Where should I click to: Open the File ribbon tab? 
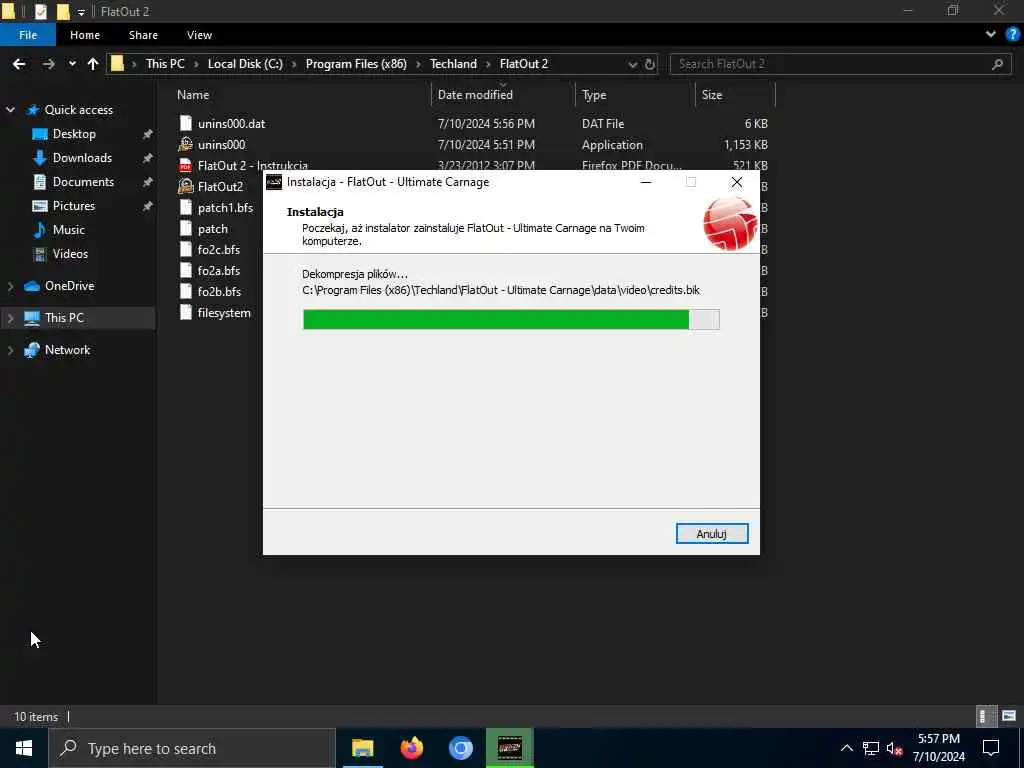tap(28, 35)
